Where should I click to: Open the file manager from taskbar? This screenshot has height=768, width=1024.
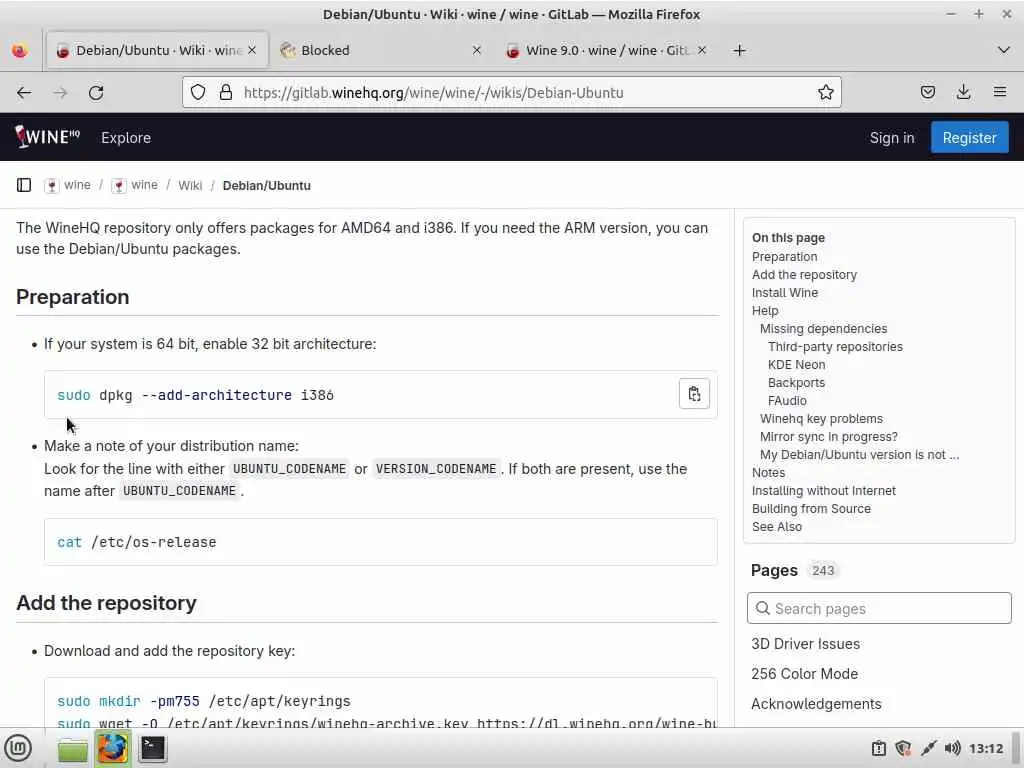coord(72,748)
